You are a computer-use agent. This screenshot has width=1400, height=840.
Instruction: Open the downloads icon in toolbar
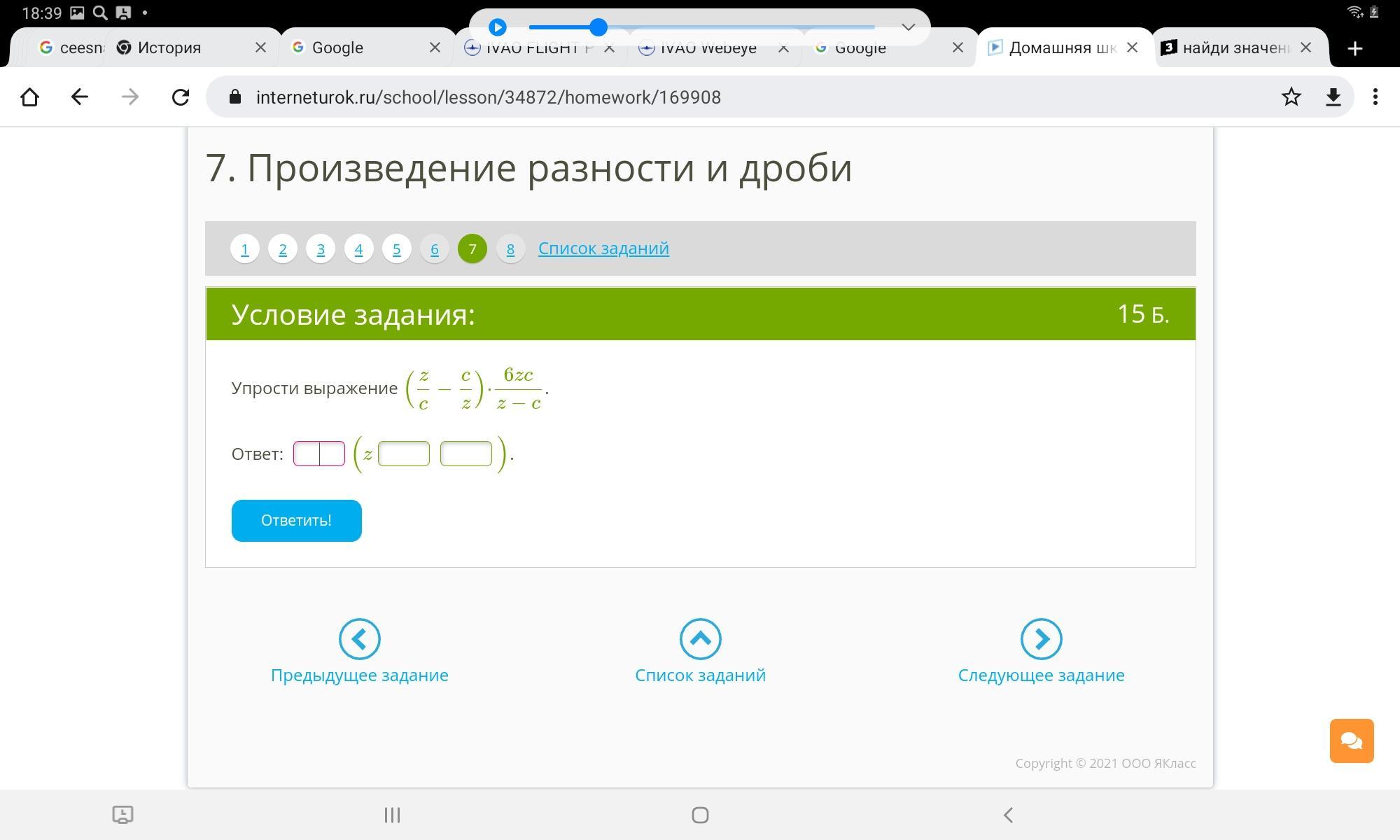1333,97
